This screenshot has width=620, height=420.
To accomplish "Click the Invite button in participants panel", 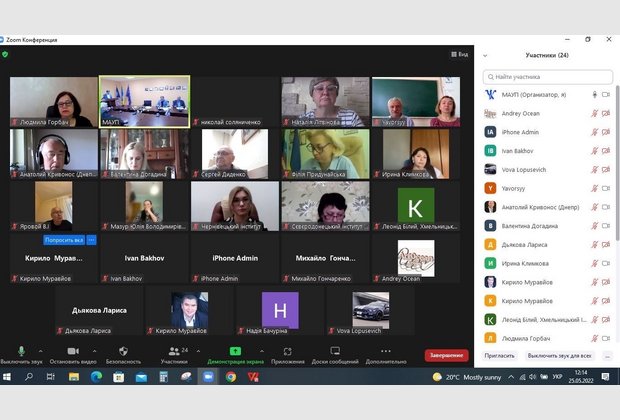I will pos(499,355).
